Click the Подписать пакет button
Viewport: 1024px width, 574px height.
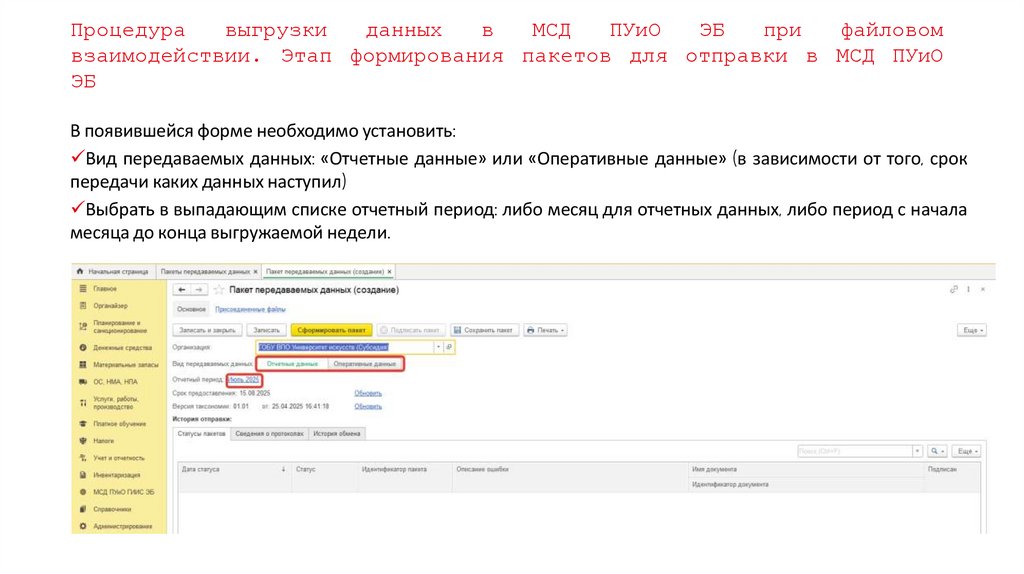click(411, 330)
